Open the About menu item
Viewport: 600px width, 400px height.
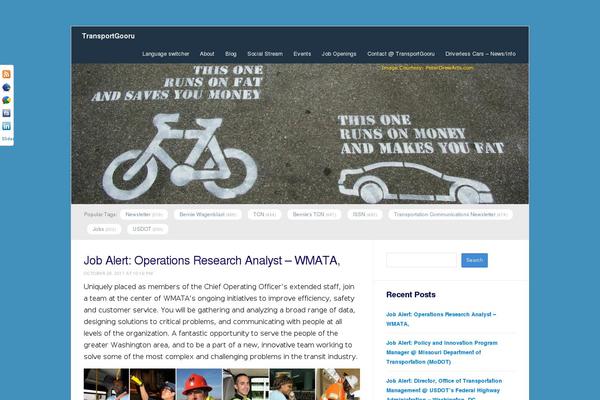207,54
